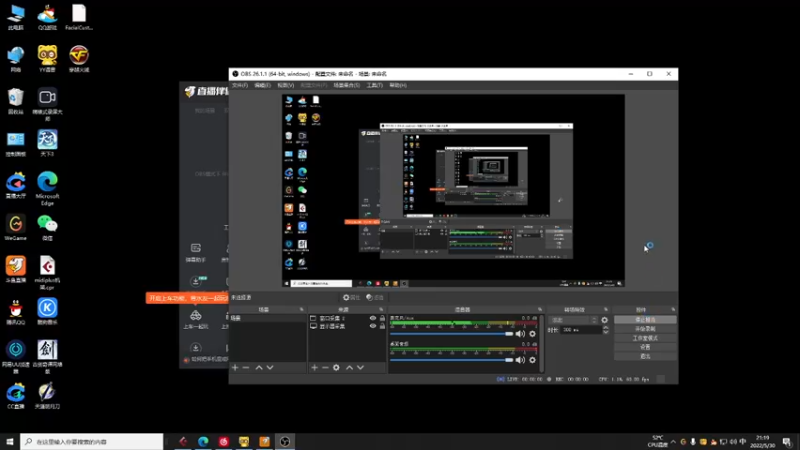Image resolution: width=800 pixels, height=450 pixels.
Task: Open the View(V) menu in OBS
Action: pos(285,85)
